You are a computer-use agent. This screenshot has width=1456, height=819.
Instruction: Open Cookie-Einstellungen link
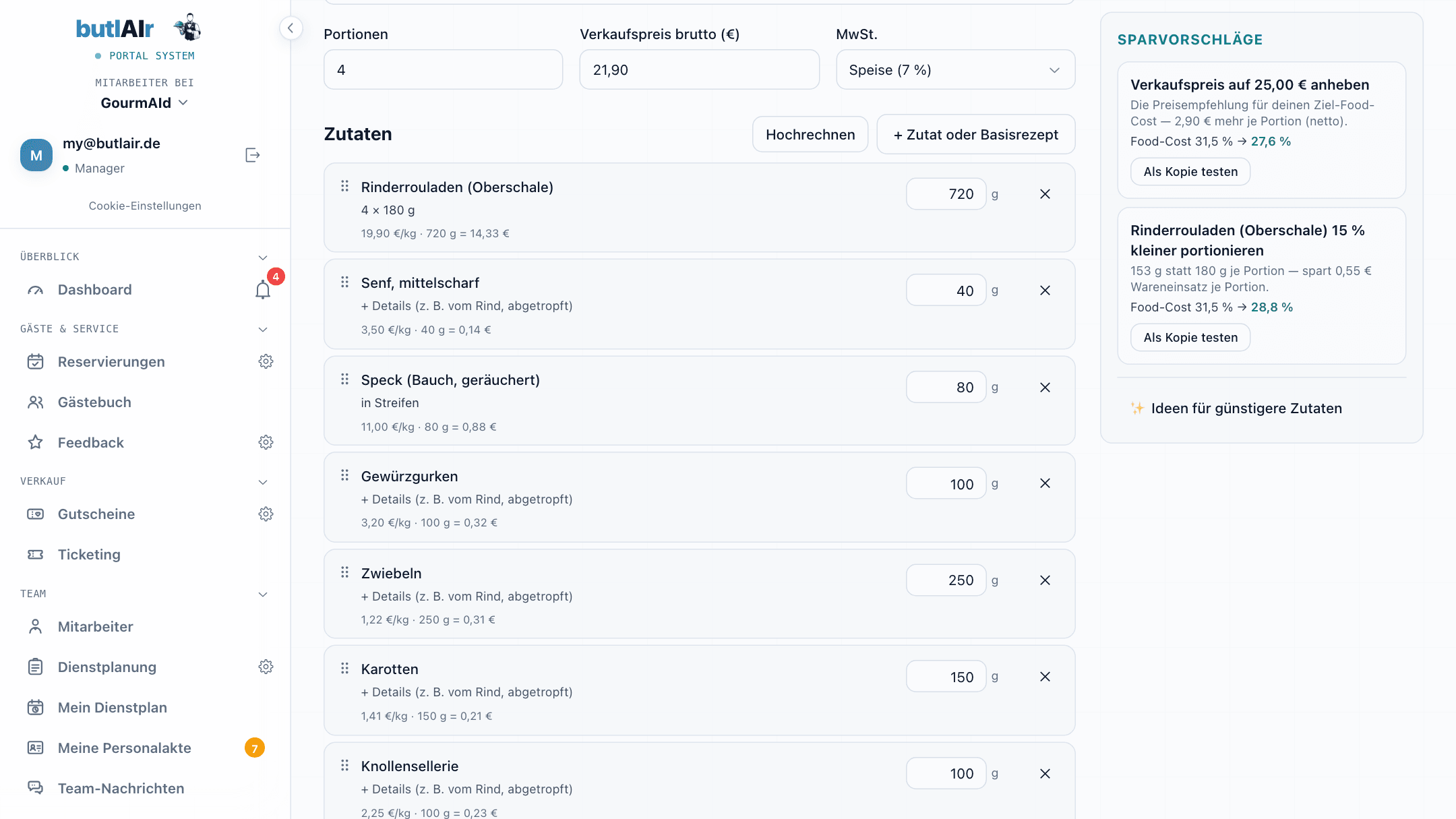(x=145, y=206)
